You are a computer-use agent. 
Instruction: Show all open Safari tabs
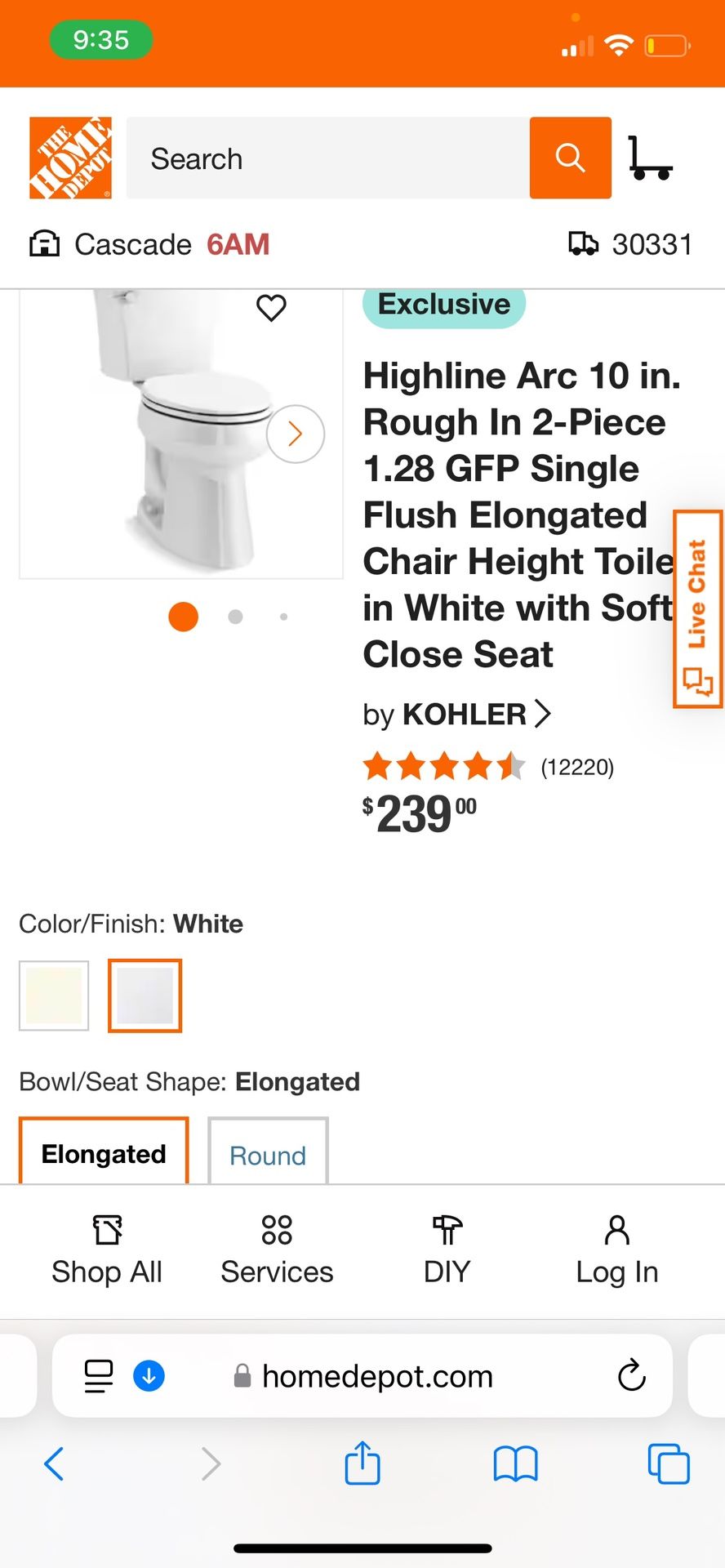pos(668,1463)
